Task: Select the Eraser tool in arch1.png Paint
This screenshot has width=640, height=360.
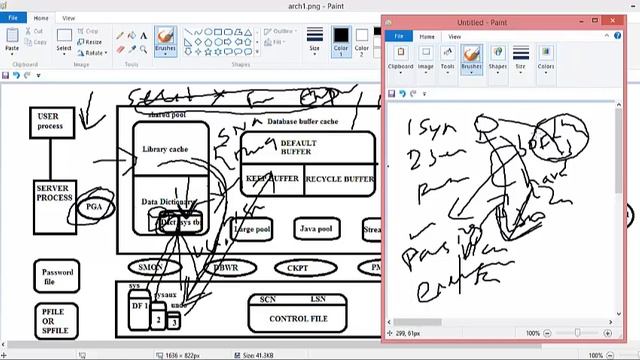Action: (x=120, y=49)
